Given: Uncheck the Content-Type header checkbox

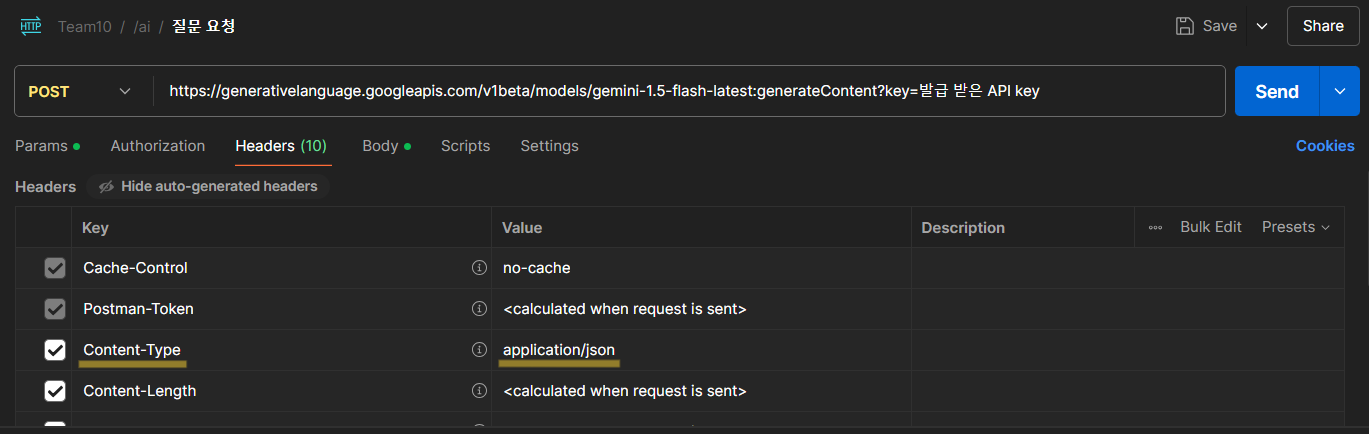Looking at the screenshot, I should tap(55, 350).
